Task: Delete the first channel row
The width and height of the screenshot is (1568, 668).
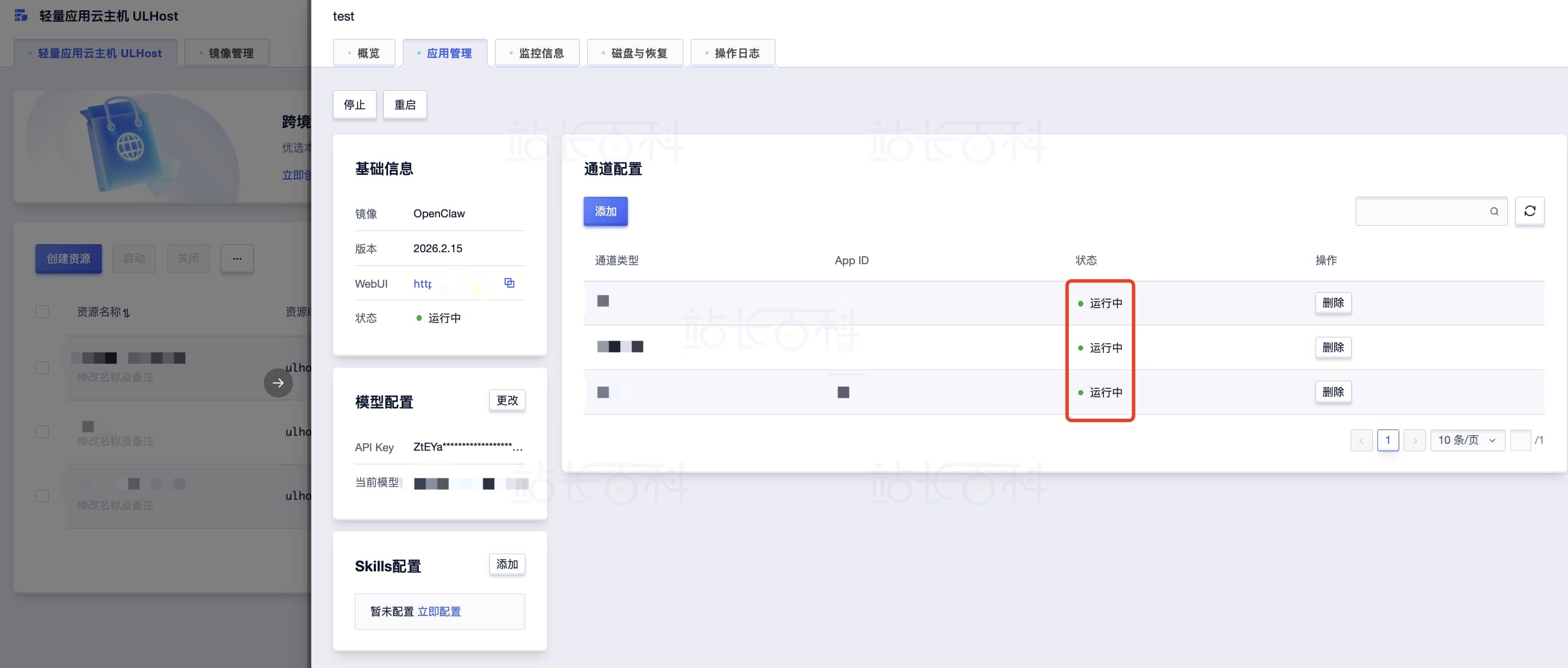Action: coord(1333,303)
